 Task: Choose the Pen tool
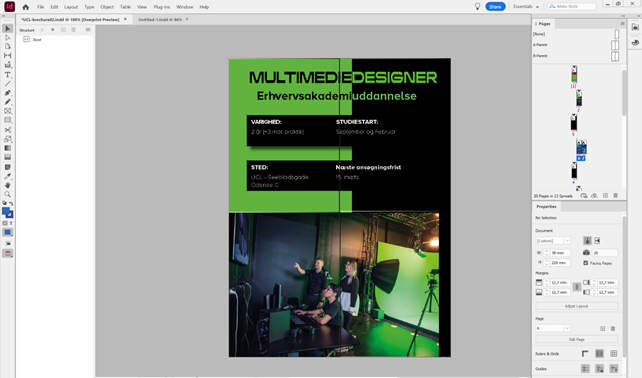point(7,93)
